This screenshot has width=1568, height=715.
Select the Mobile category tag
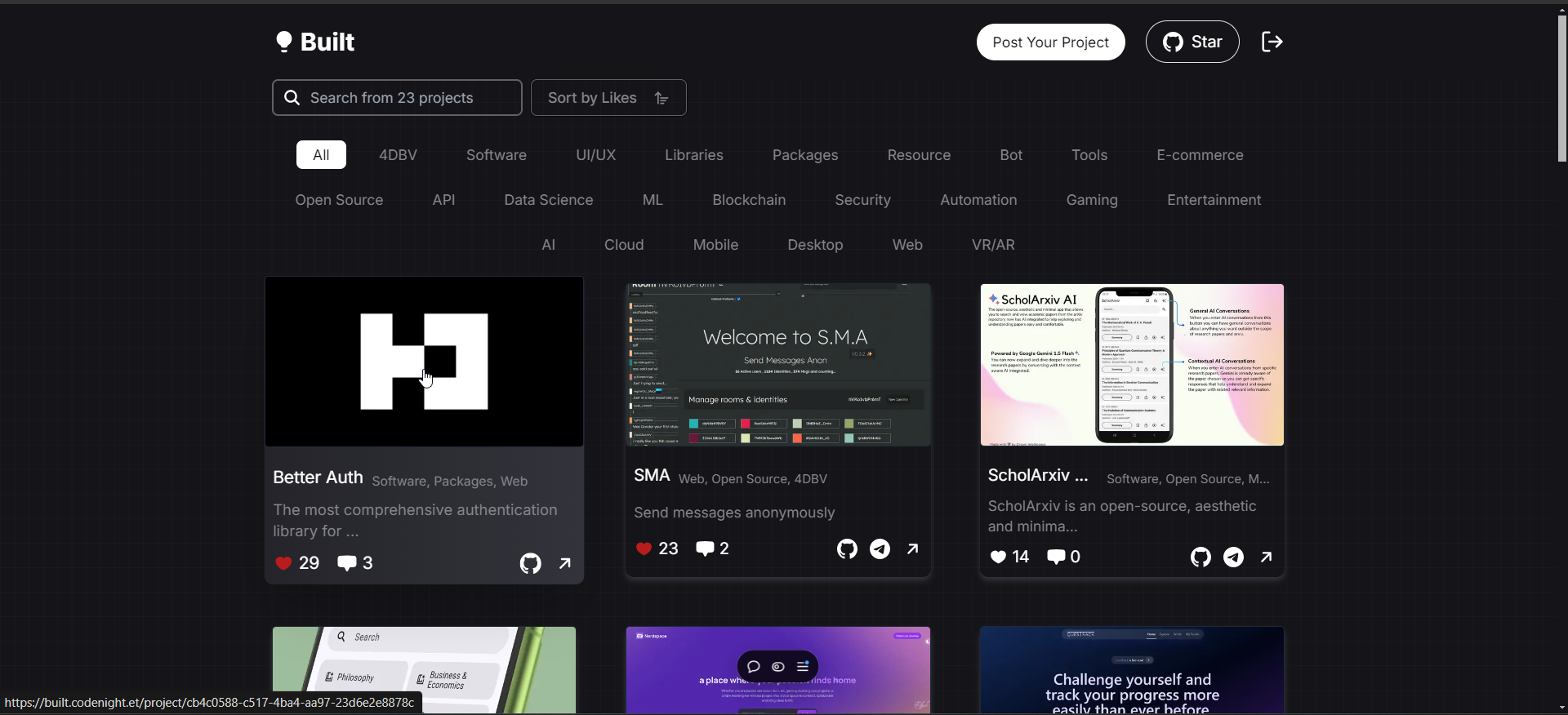[715, 245]
